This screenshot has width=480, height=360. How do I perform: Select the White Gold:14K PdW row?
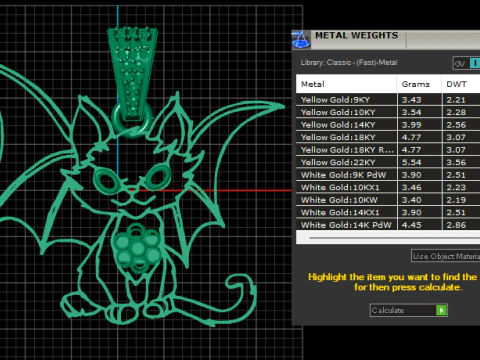(388, 225)
